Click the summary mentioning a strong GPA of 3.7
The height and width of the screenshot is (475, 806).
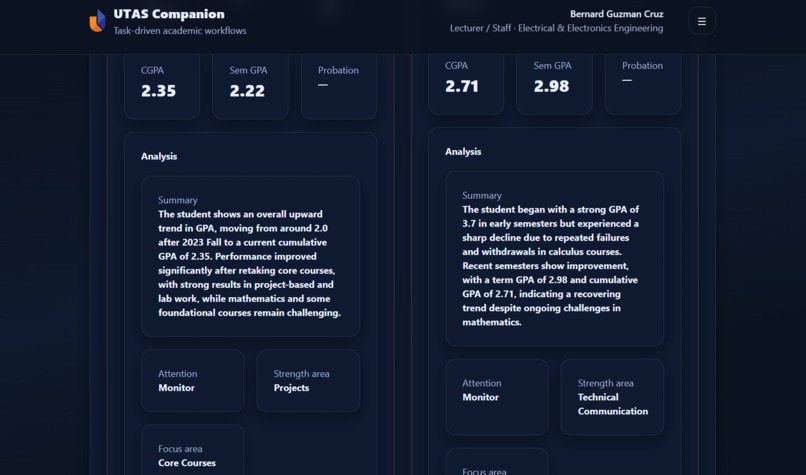555,259
